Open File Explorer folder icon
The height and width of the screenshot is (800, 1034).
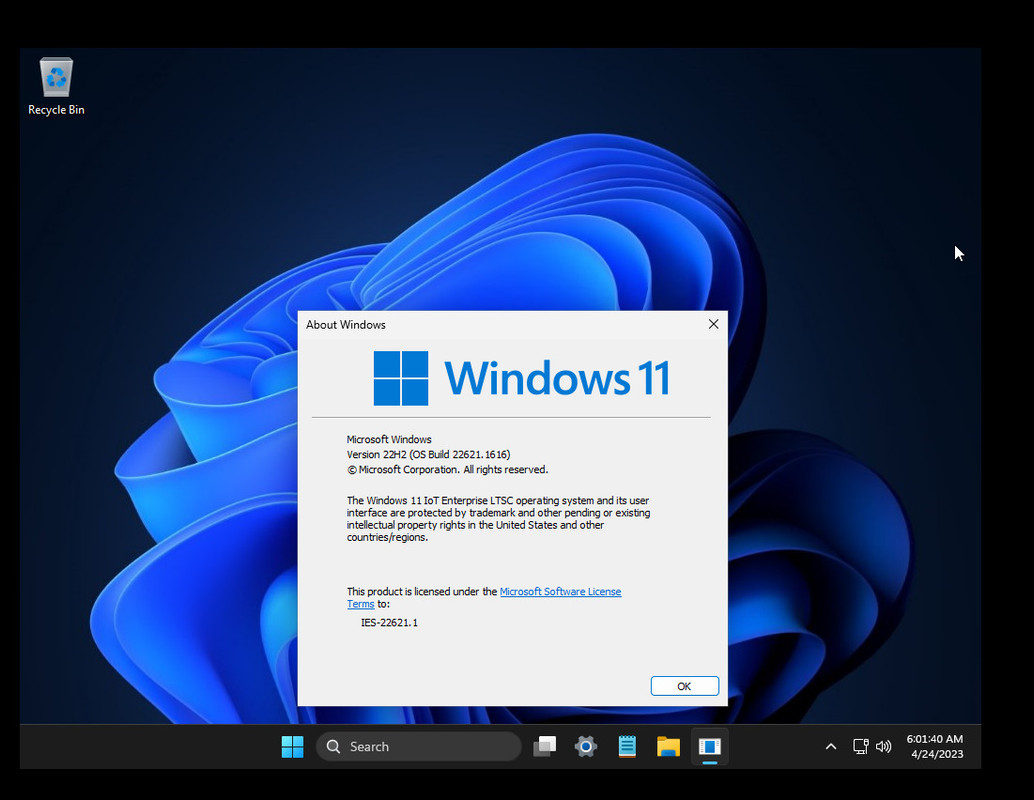point(668,747)
